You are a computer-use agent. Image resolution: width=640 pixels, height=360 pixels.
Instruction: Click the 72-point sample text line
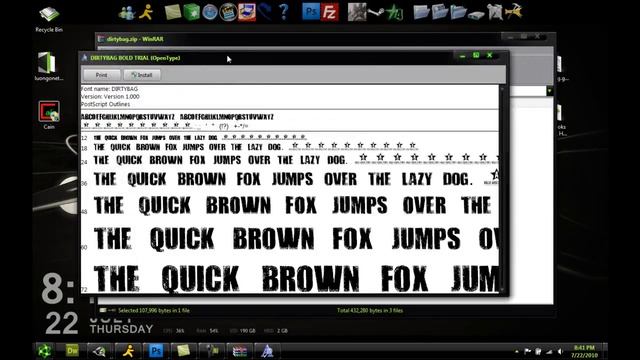[x=296, y=279]
